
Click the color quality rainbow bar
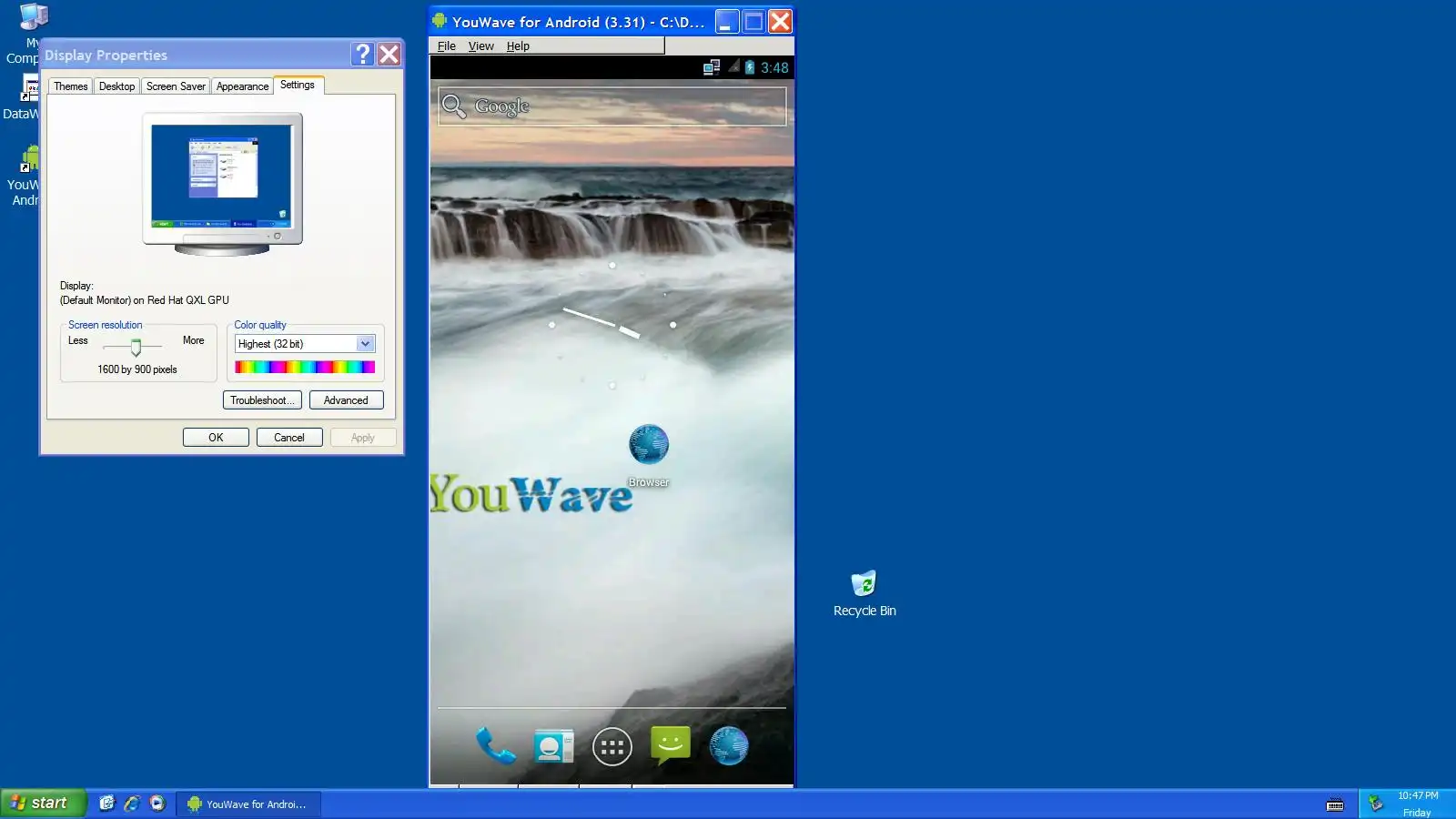[x=305, y=367]
